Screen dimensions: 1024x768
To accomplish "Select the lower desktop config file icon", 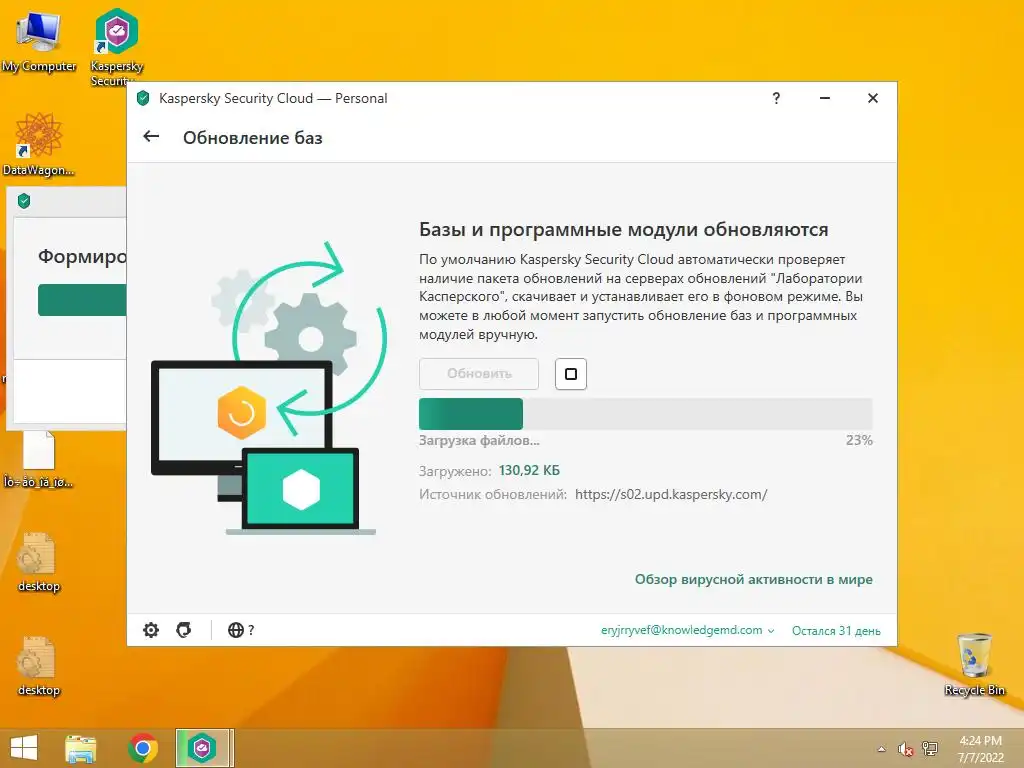I will point(39,665).
